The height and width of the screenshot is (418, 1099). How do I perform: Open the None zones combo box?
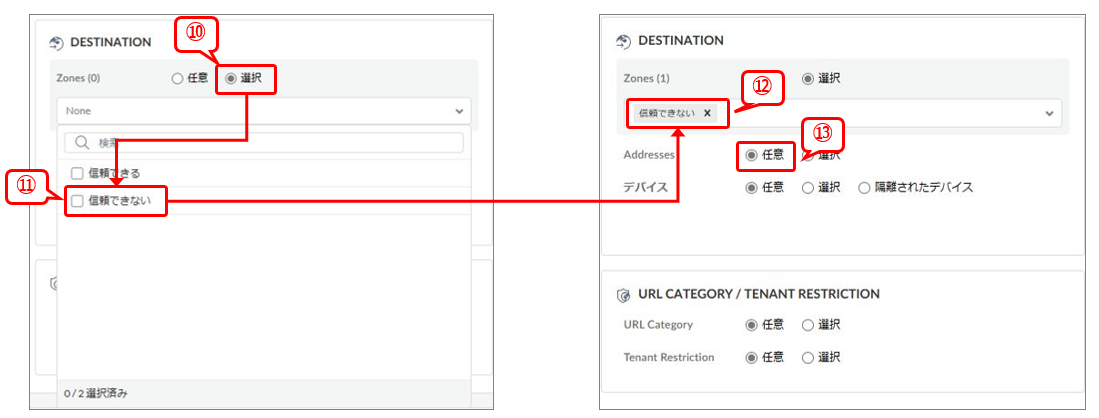click(x=250, y=111)
